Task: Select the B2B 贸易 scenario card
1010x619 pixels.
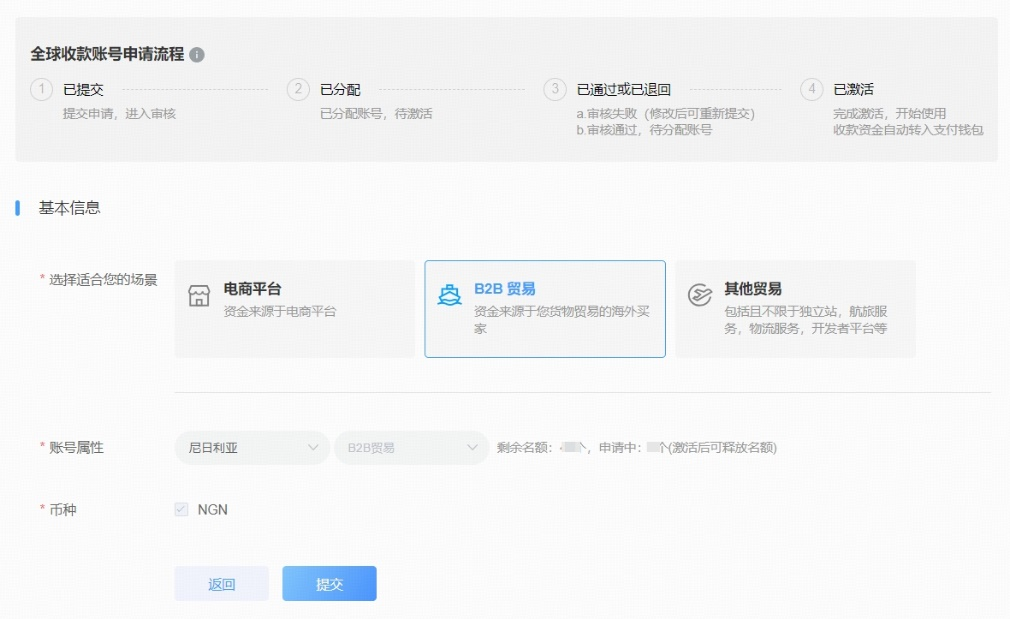Action: click(545, 309)
